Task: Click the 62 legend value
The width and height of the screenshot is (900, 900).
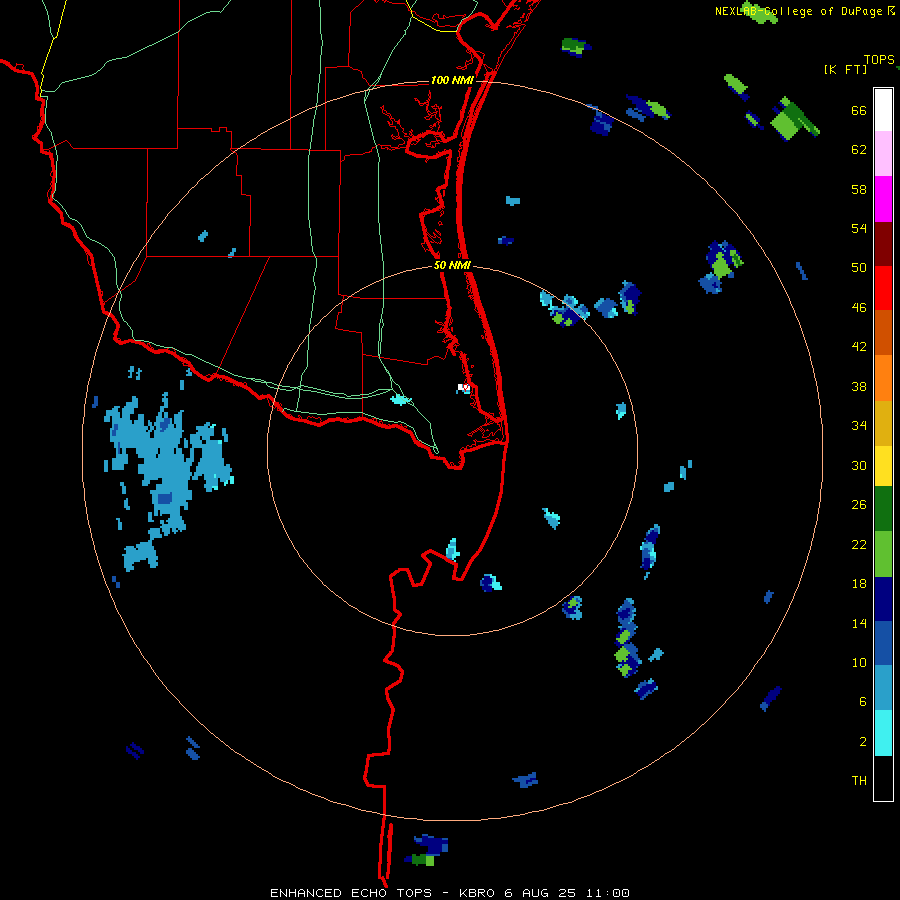Action: [x=859, y=150]
